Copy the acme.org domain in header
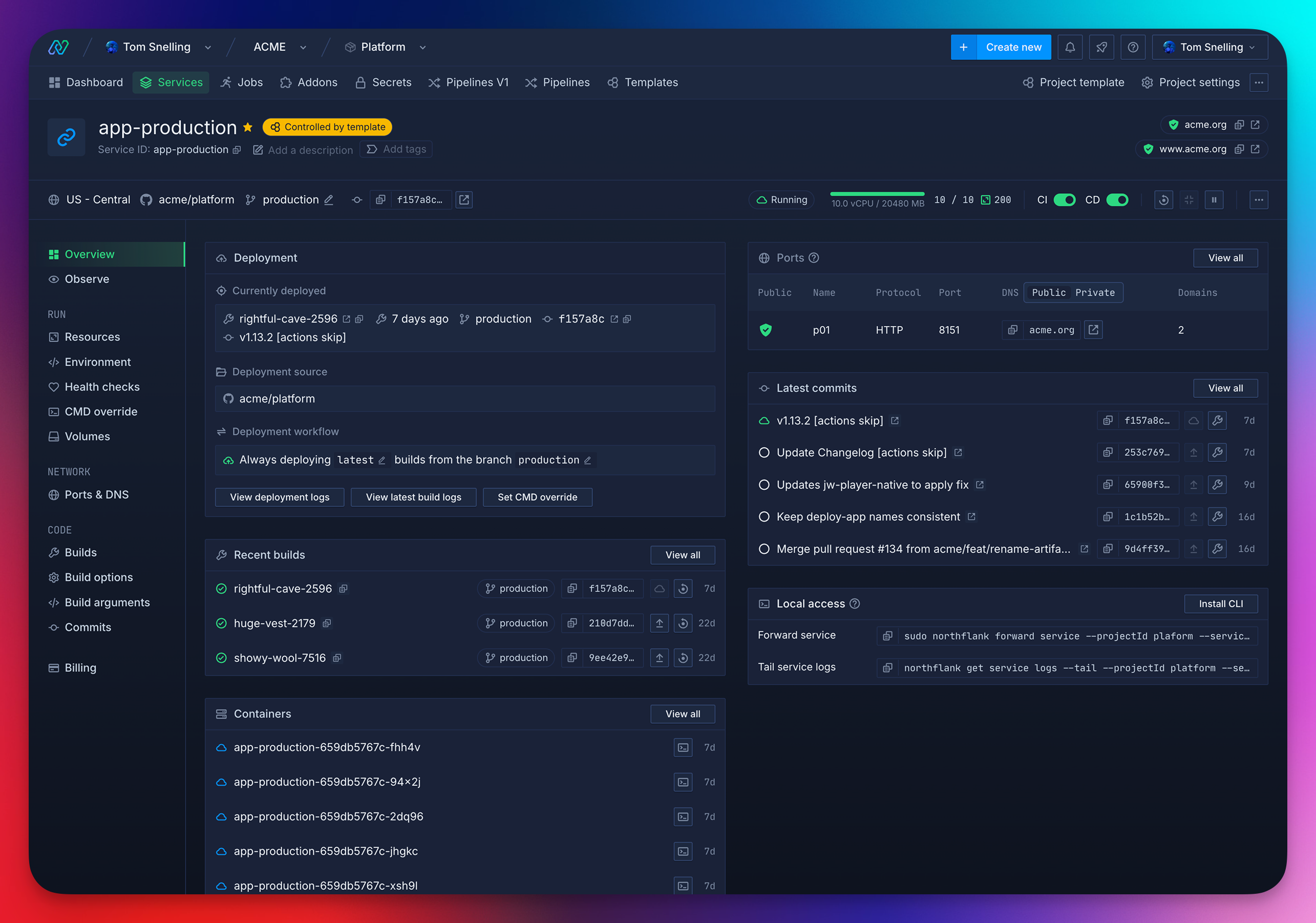Viewport: 1316px width, 923px height. [x=1239, y=124]
